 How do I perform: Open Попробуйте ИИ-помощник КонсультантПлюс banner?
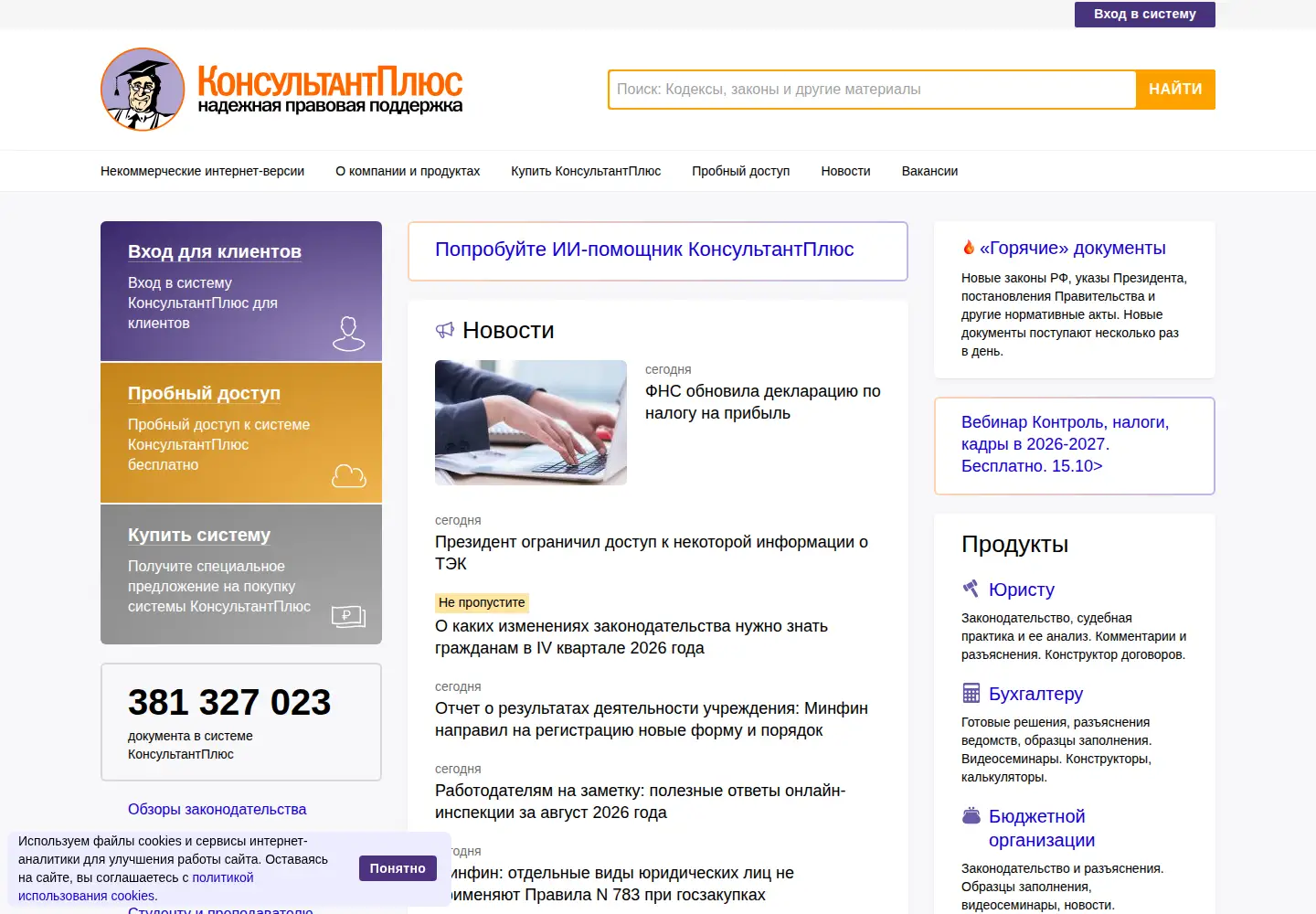tap(644, 250)
